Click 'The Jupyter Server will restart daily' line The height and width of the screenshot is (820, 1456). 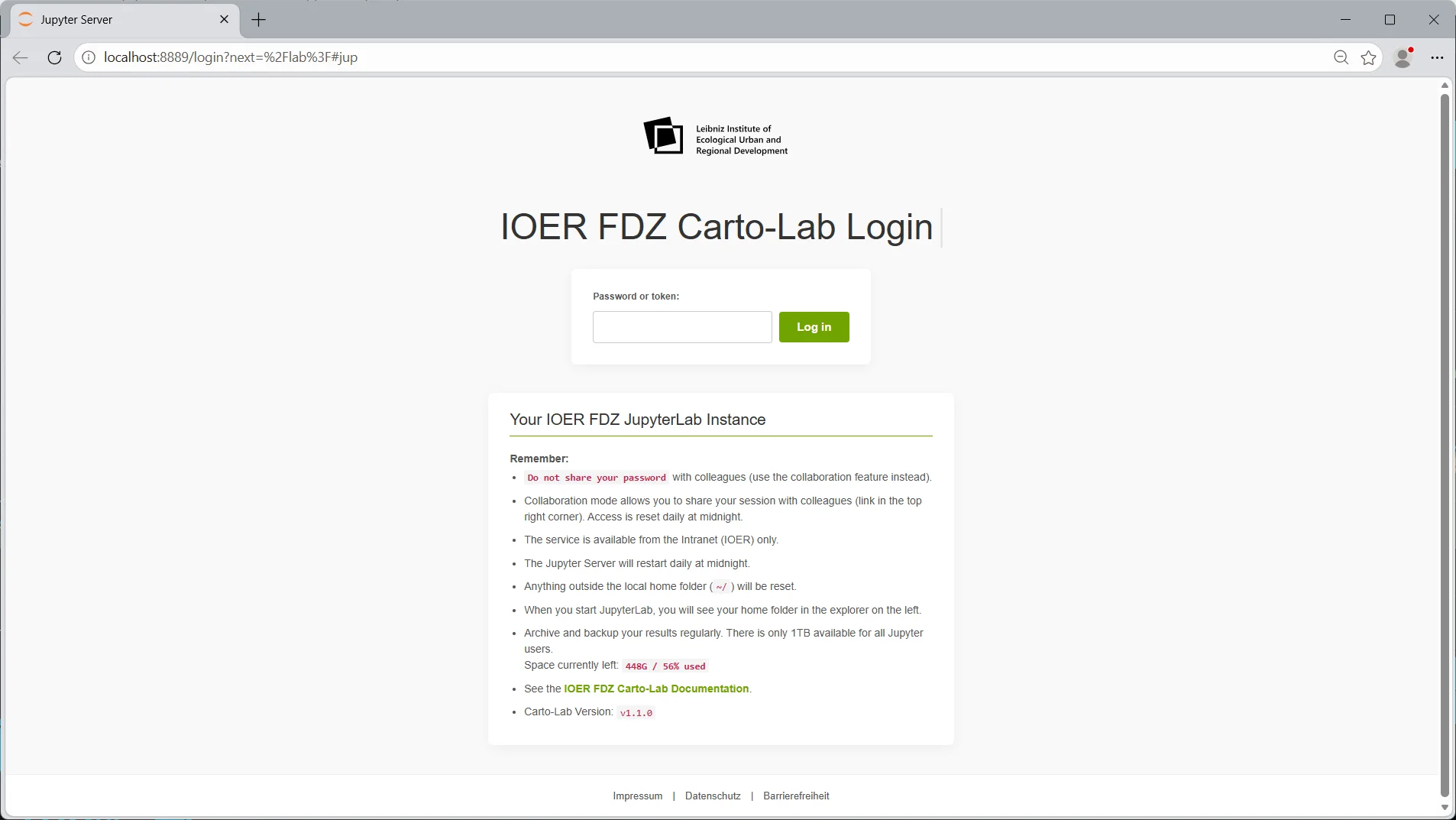[637, 563]
